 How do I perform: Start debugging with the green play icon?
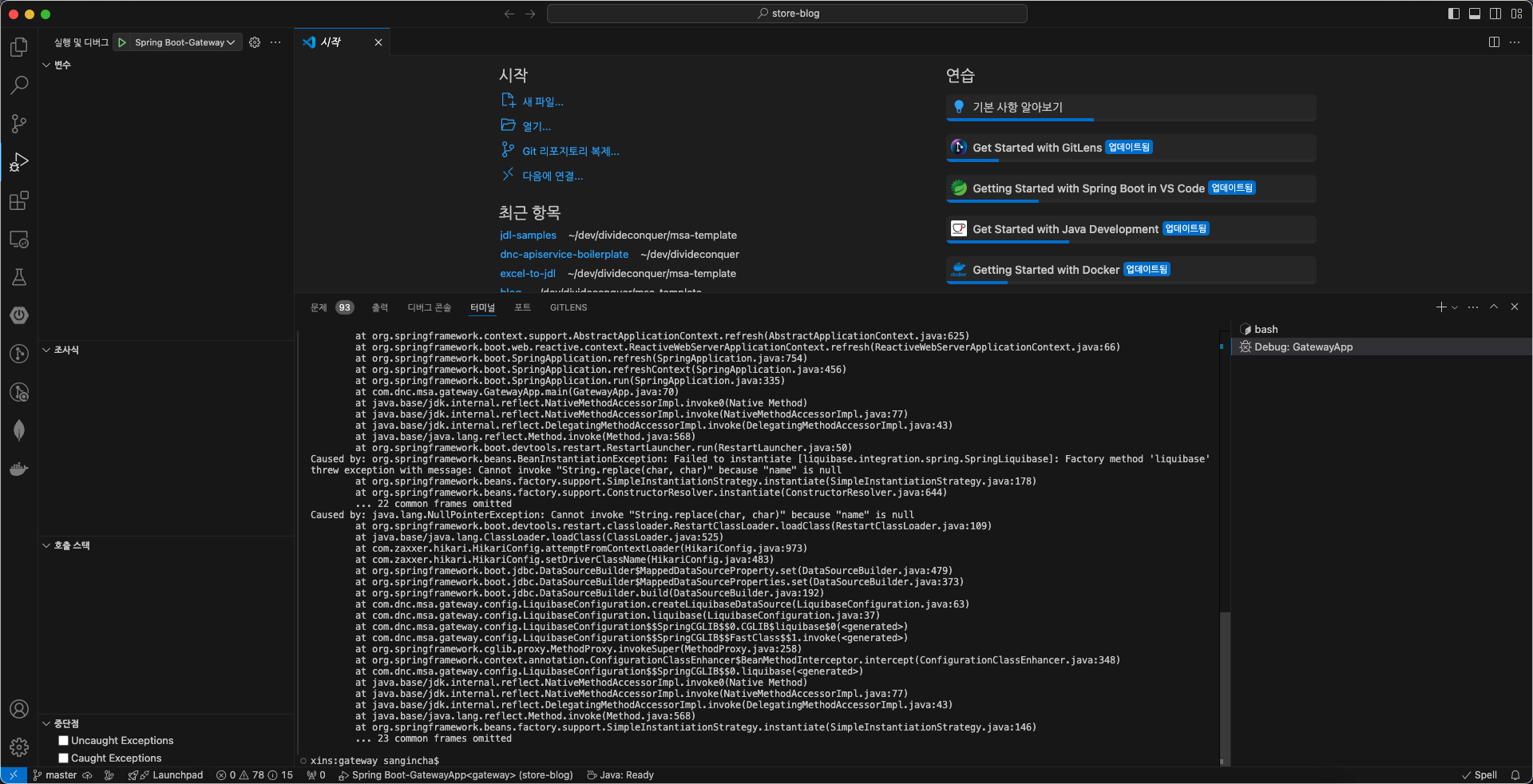tap(122, 42)
